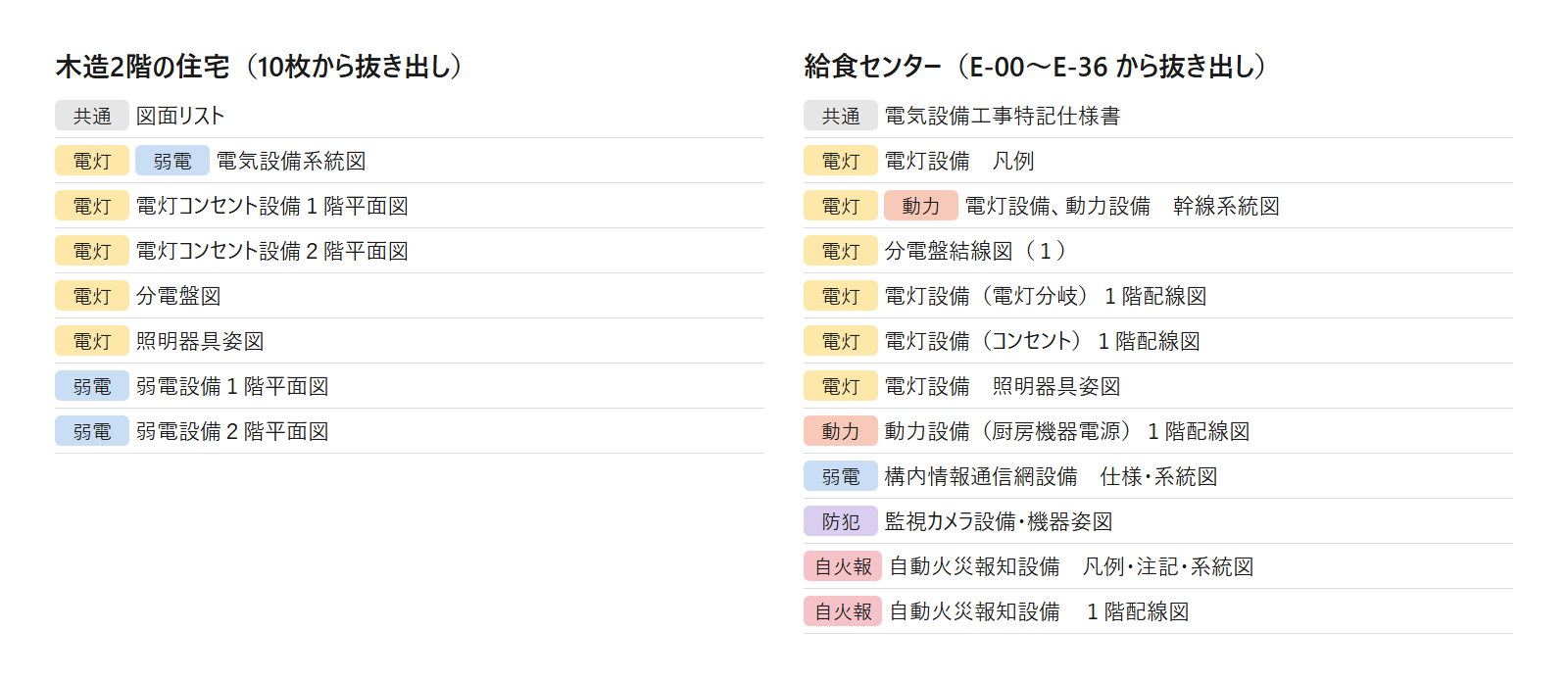Click 弱電 tag of 弱電設備 2 階平面図
Screen dimensions: 1568x681
pos(92,431)
